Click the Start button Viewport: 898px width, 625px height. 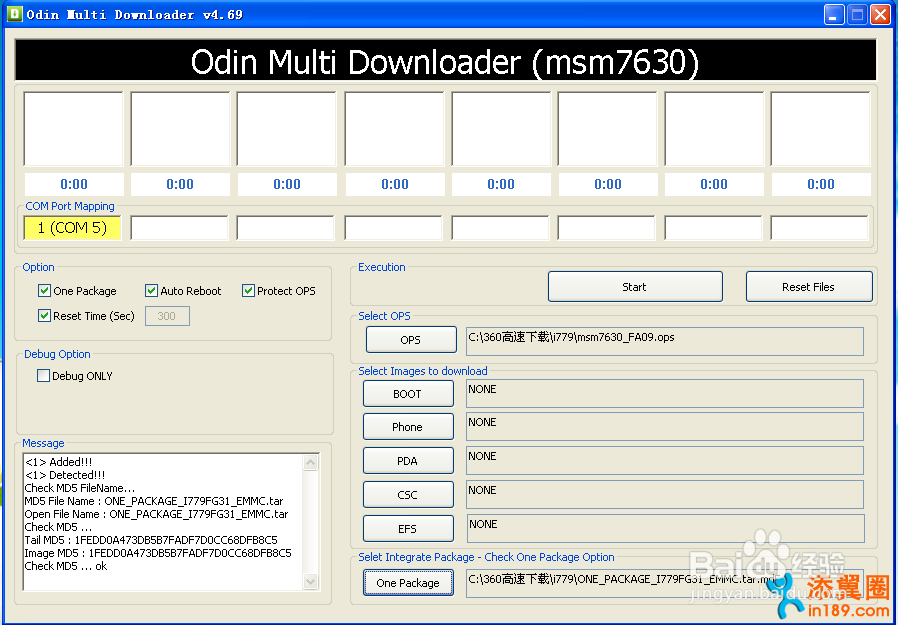click(635, 286)
